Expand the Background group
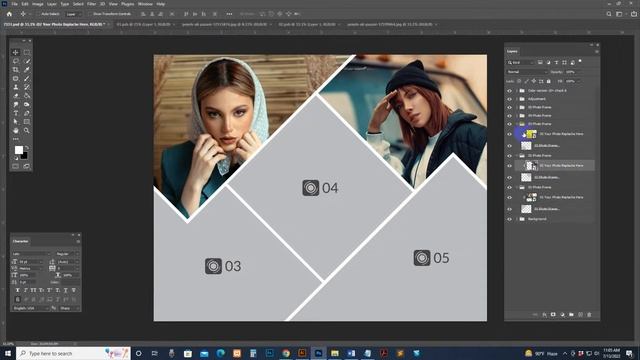Image resolution: width=640 pixels, height=360 pixels. point(516,219)
